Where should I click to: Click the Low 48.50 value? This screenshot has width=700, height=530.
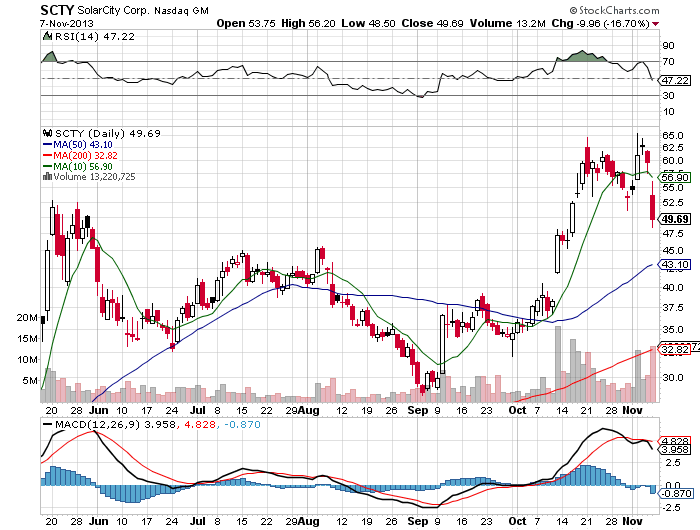click(368, 23)
